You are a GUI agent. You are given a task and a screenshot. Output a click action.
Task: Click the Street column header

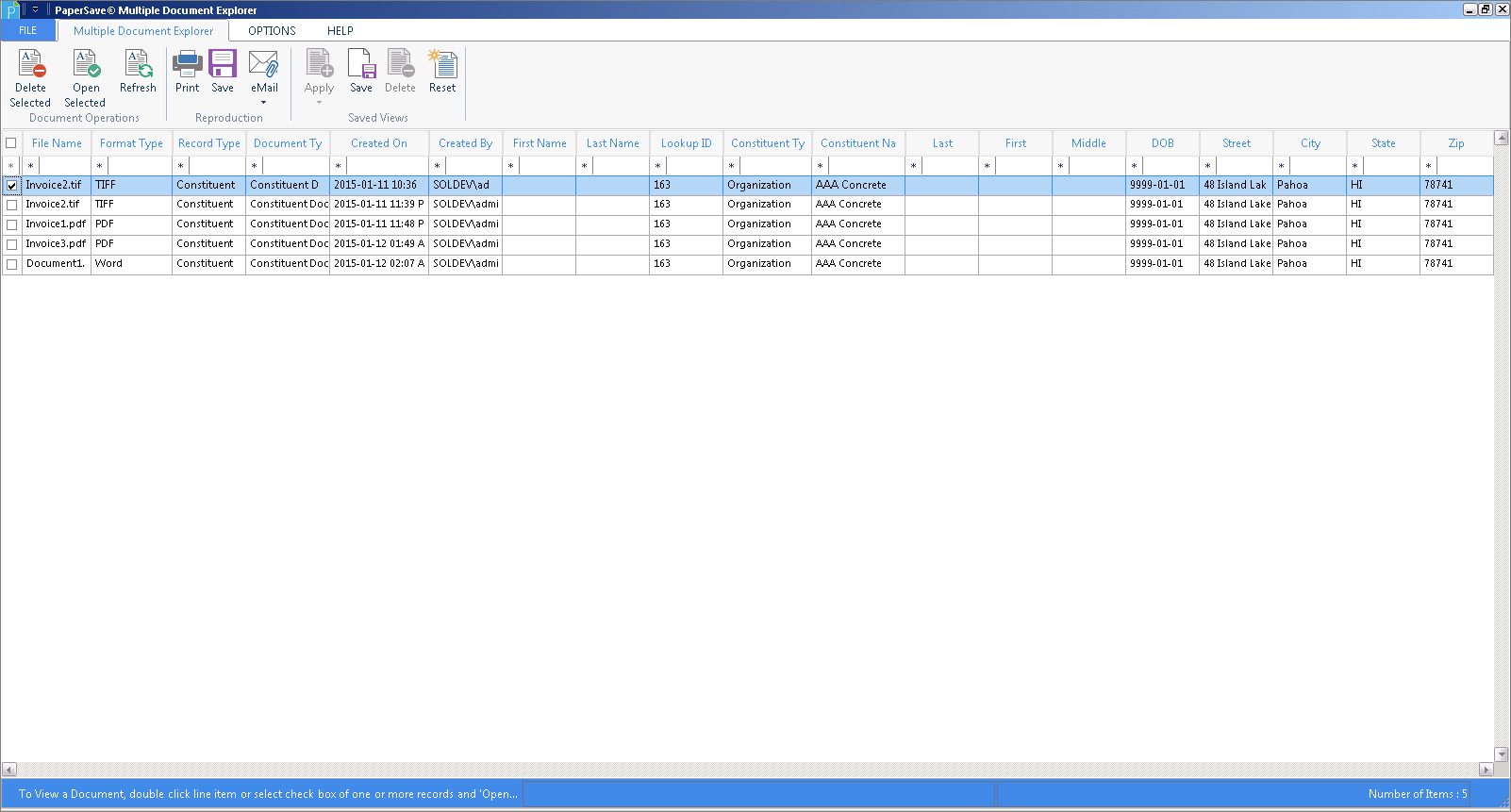click(1236, 143)
